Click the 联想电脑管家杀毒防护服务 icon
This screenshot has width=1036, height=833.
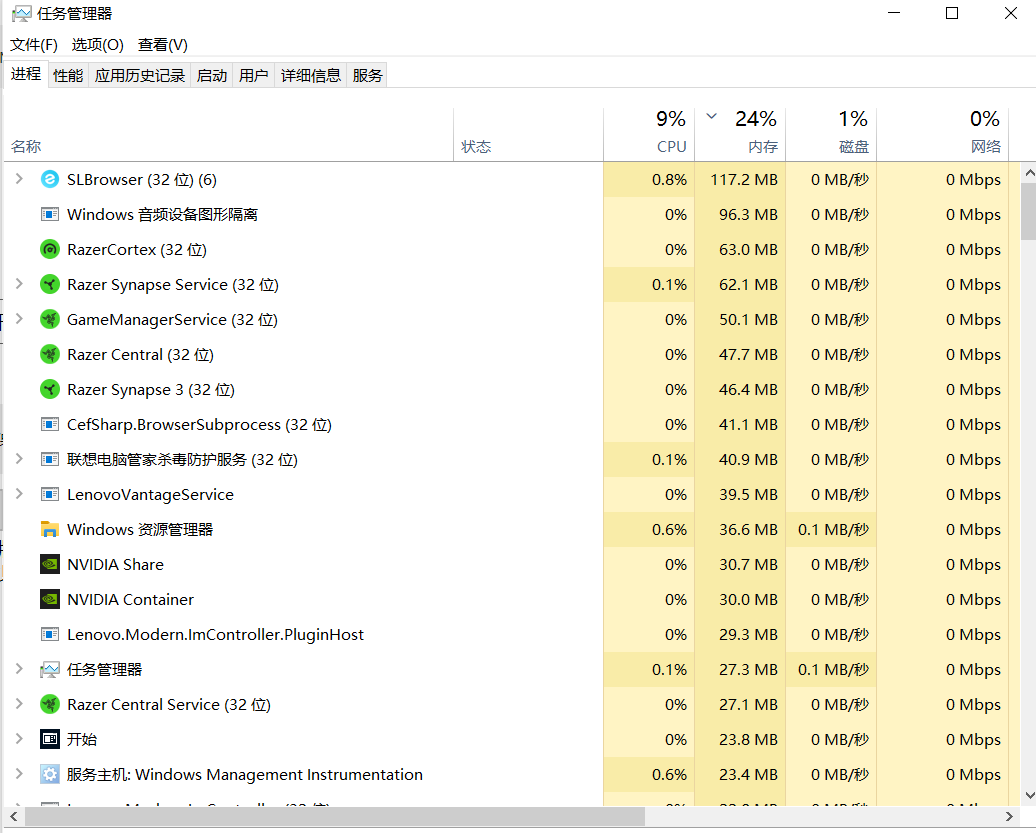coord(50,459)
